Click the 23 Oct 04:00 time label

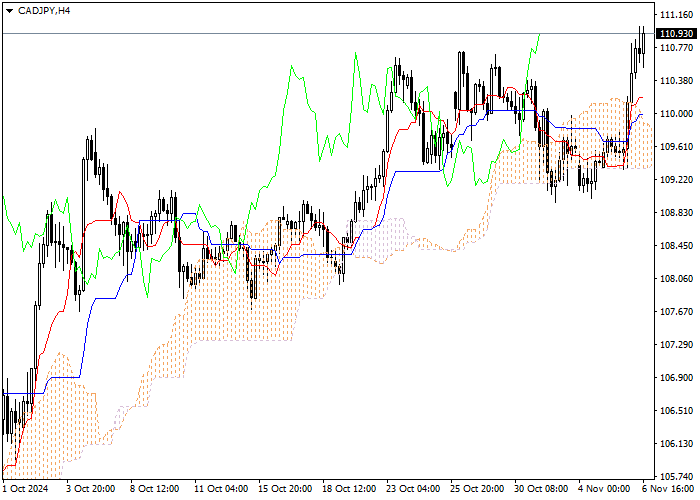pyautogui.click(x=413, y=489)
